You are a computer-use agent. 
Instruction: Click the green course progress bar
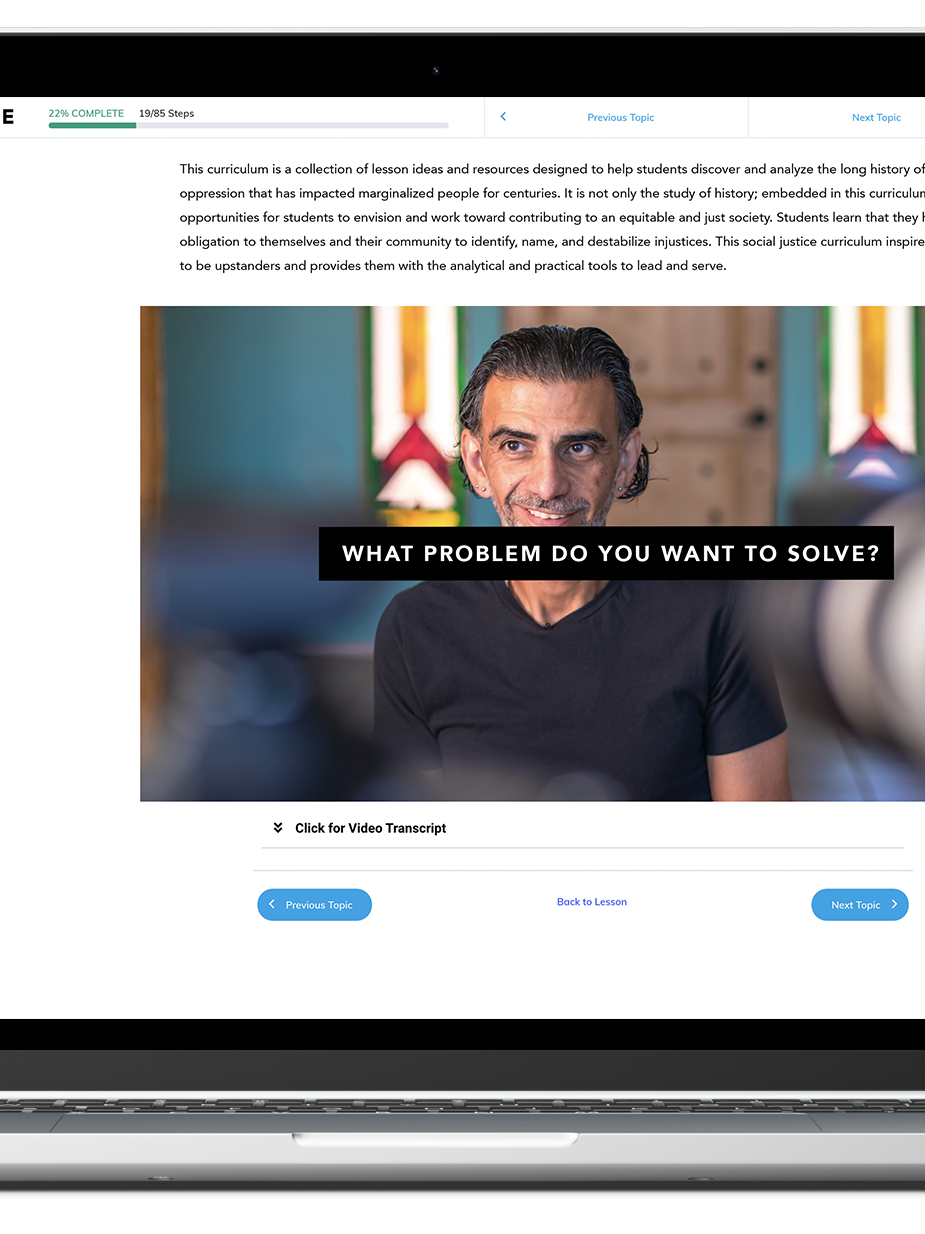click(92, 125)
